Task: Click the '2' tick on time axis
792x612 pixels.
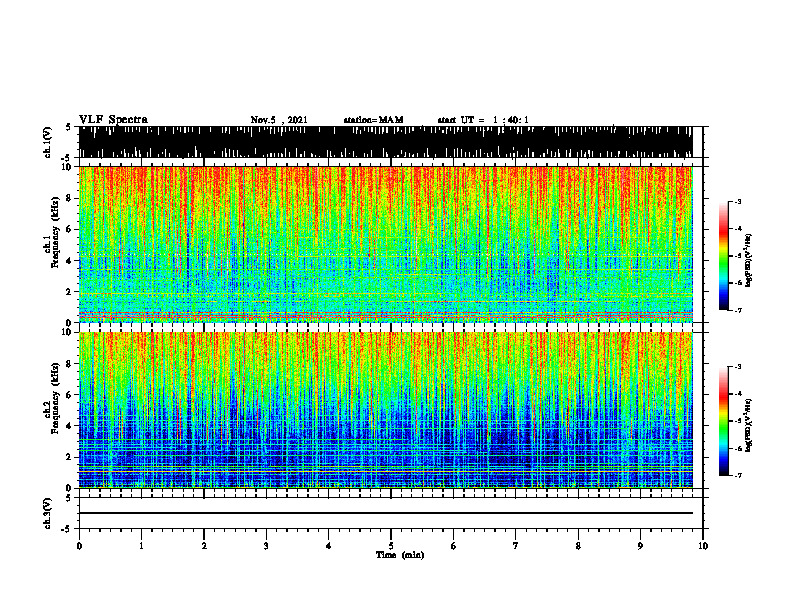Action: click(204, 546)
